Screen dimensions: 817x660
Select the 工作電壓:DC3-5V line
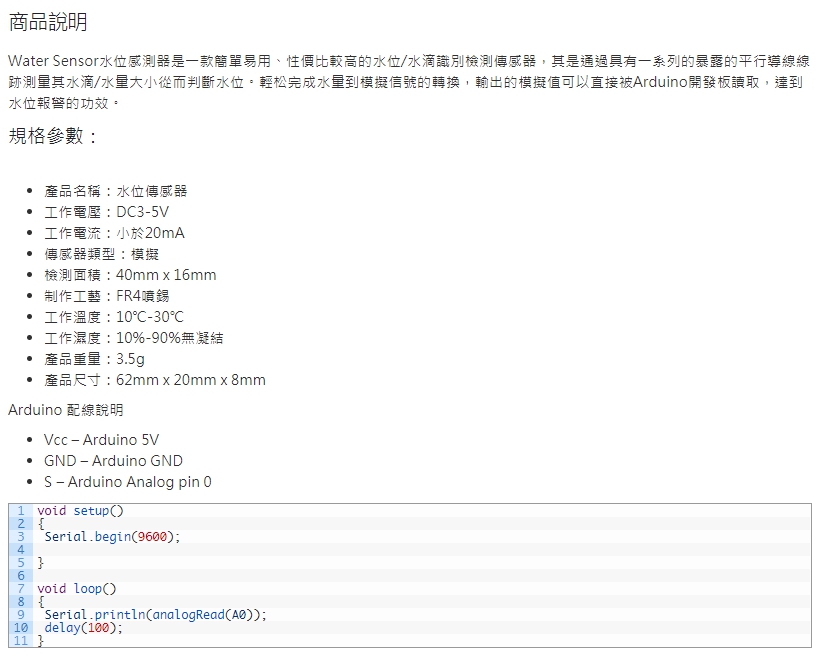(106, 212)
